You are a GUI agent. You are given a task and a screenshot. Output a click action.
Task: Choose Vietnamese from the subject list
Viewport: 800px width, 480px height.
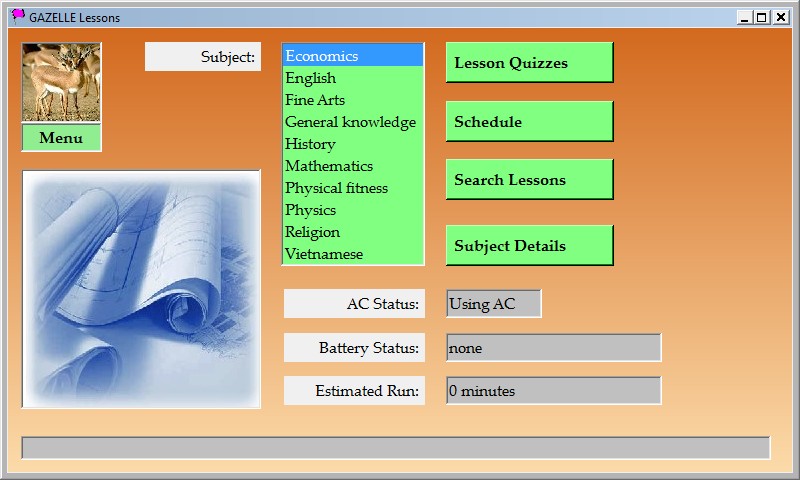(353, 254)
